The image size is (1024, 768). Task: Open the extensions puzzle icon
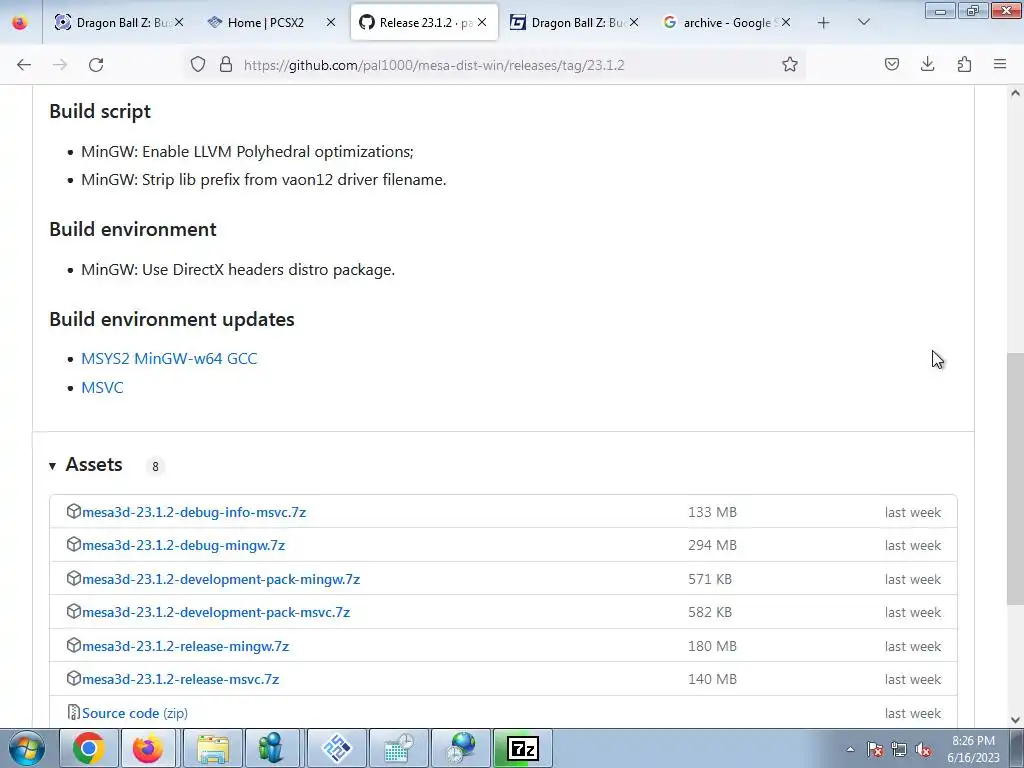point(964,64)
